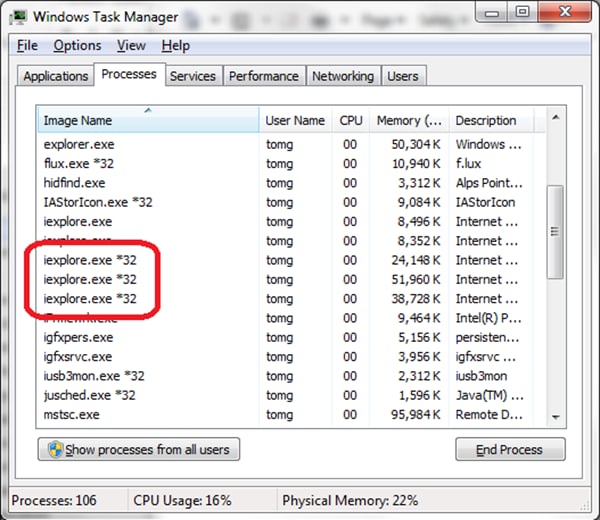Maximize the Task Manager window

click(522, 12)
